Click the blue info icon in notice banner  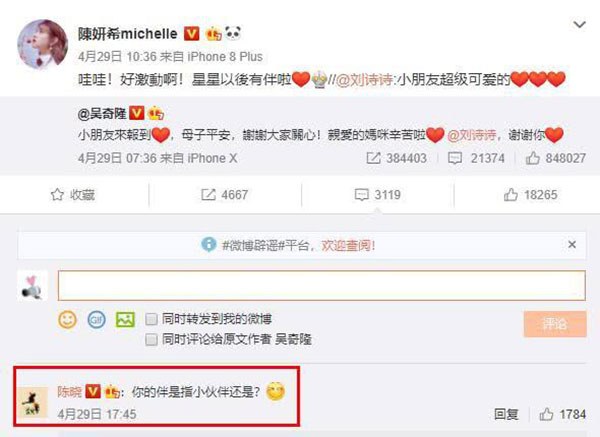[209, 245]
